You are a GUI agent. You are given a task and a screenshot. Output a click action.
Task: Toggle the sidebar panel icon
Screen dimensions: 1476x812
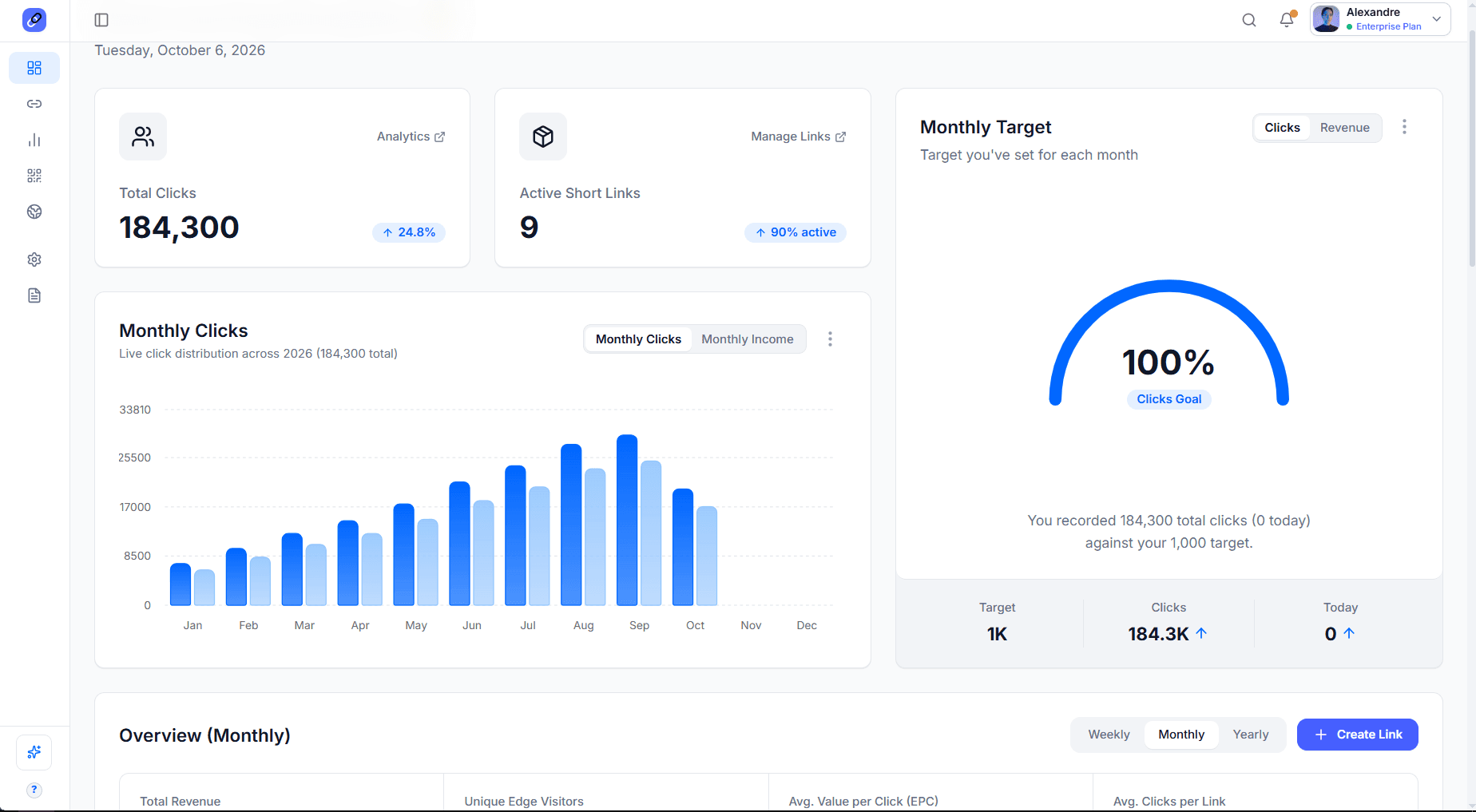(101, 20)
